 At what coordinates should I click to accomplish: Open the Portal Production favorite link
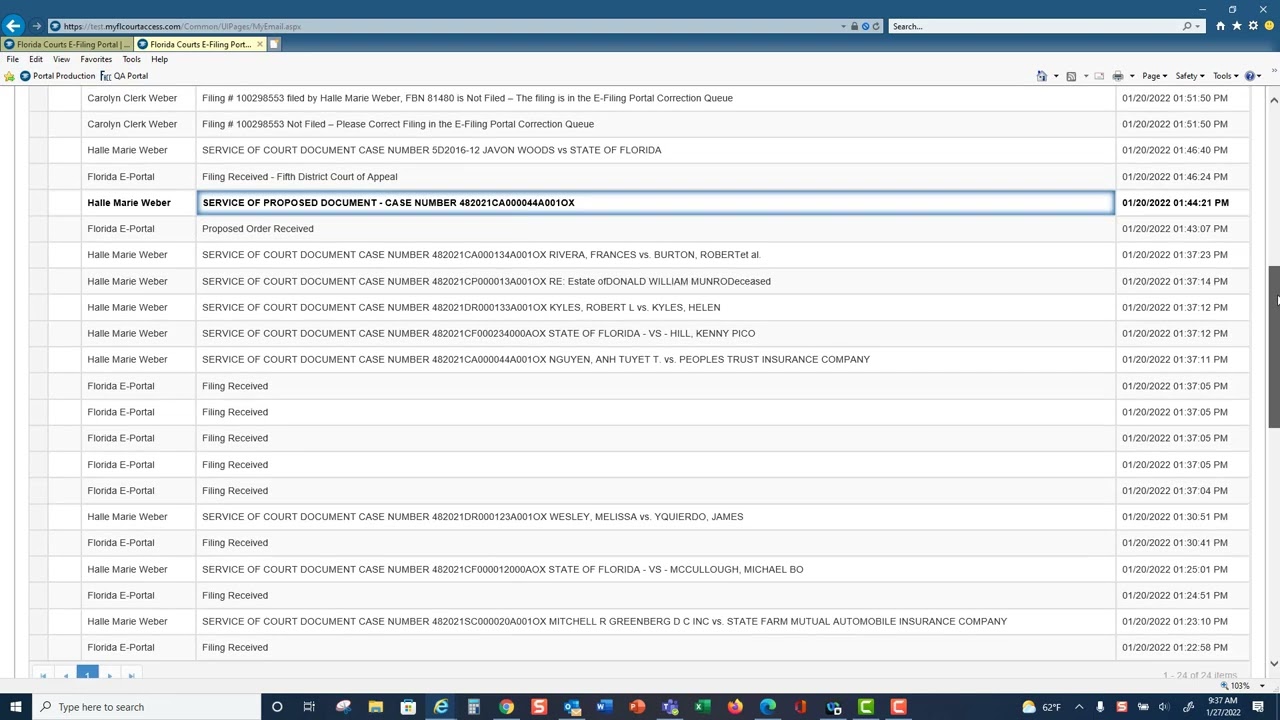[58, 76]
